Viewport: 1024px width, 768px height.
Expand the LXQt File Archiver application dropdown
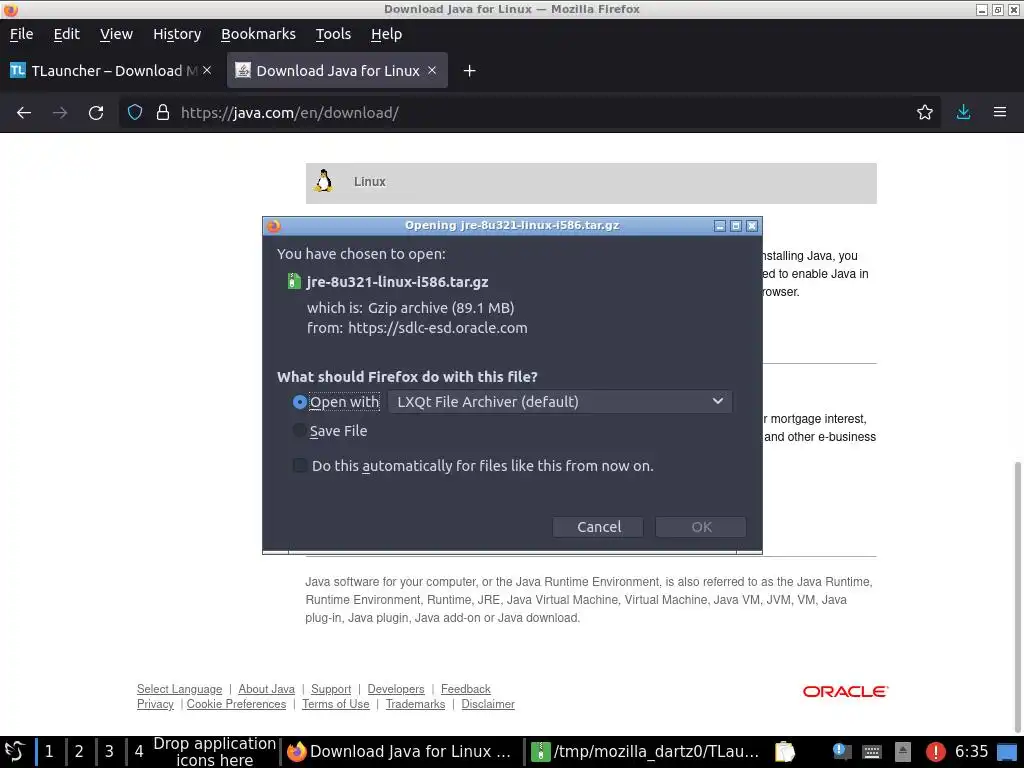coord(560,402)
